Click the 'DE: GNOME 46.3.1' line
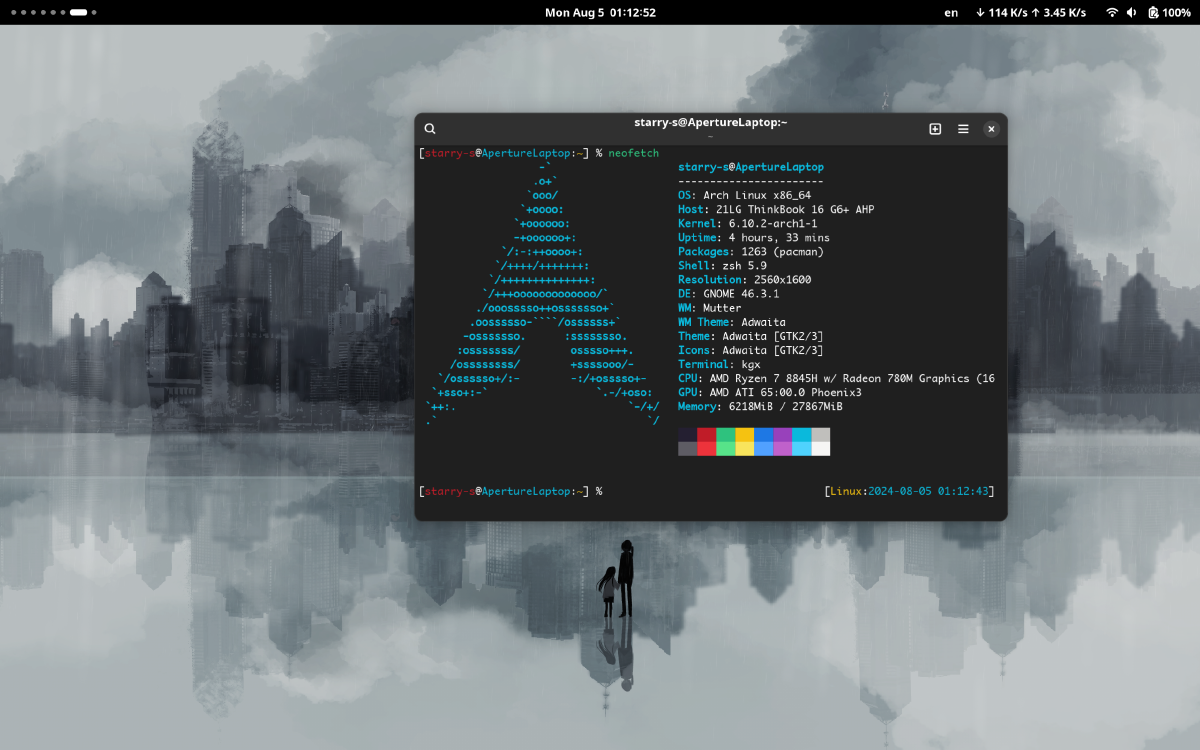 click(728, 294)
